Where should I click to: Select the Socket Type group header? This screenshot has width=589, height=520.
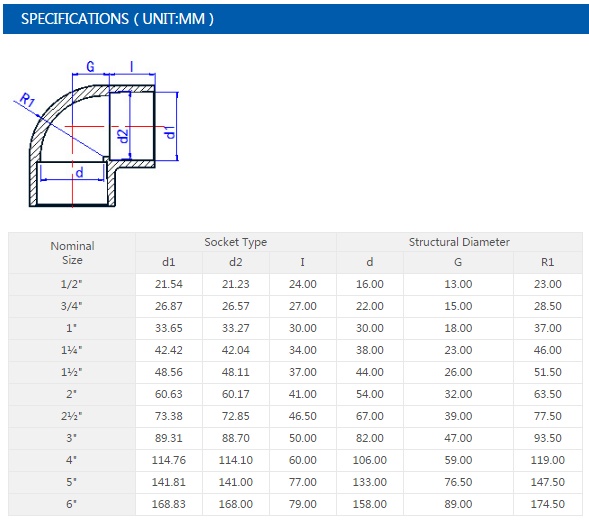pyautogui.click(x=236, y=242)
